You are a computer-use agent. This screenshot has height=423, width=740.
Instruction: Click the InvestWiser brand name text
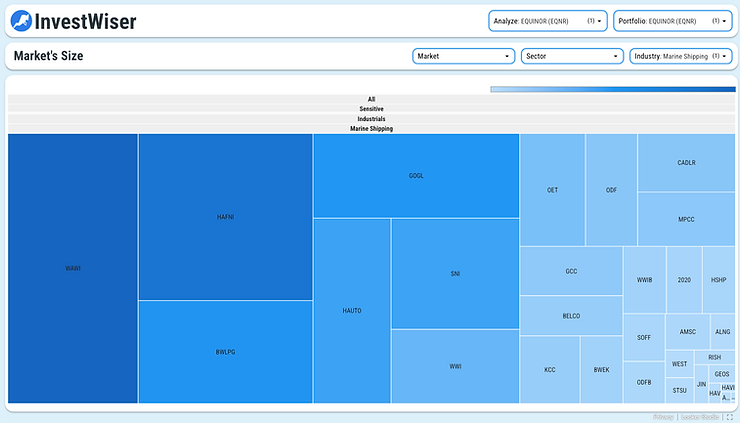(85, 21)
